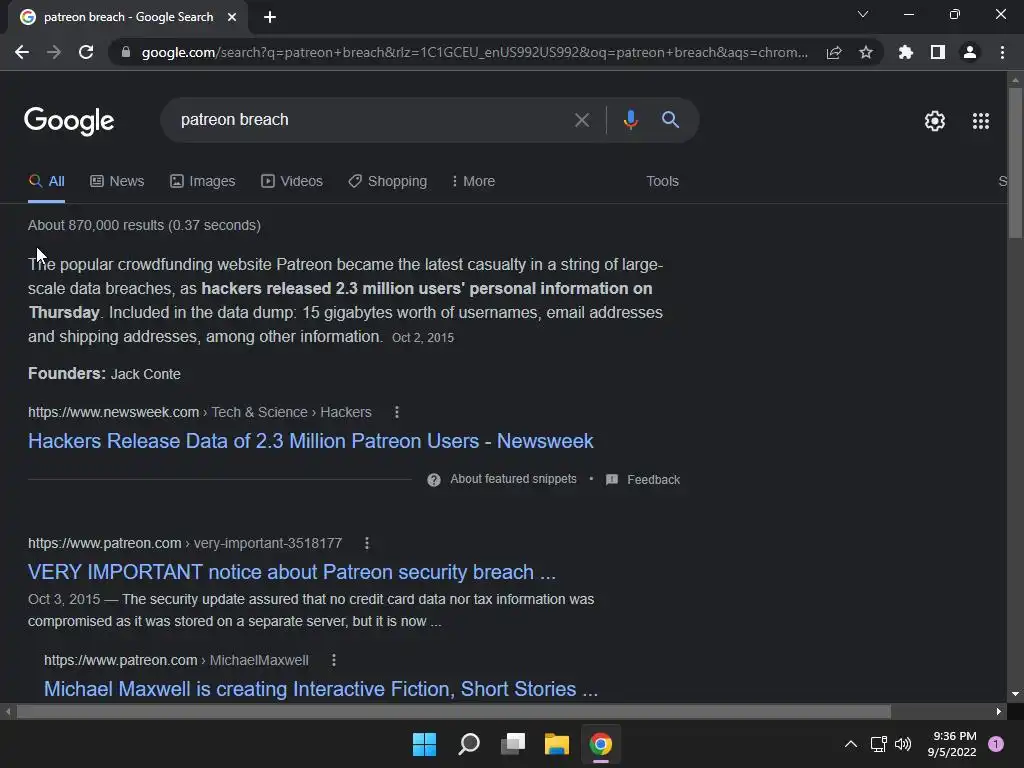Select the patreon breach browser tab
The width and height of the screenshot is (1024, 768).
coord(128,18)
